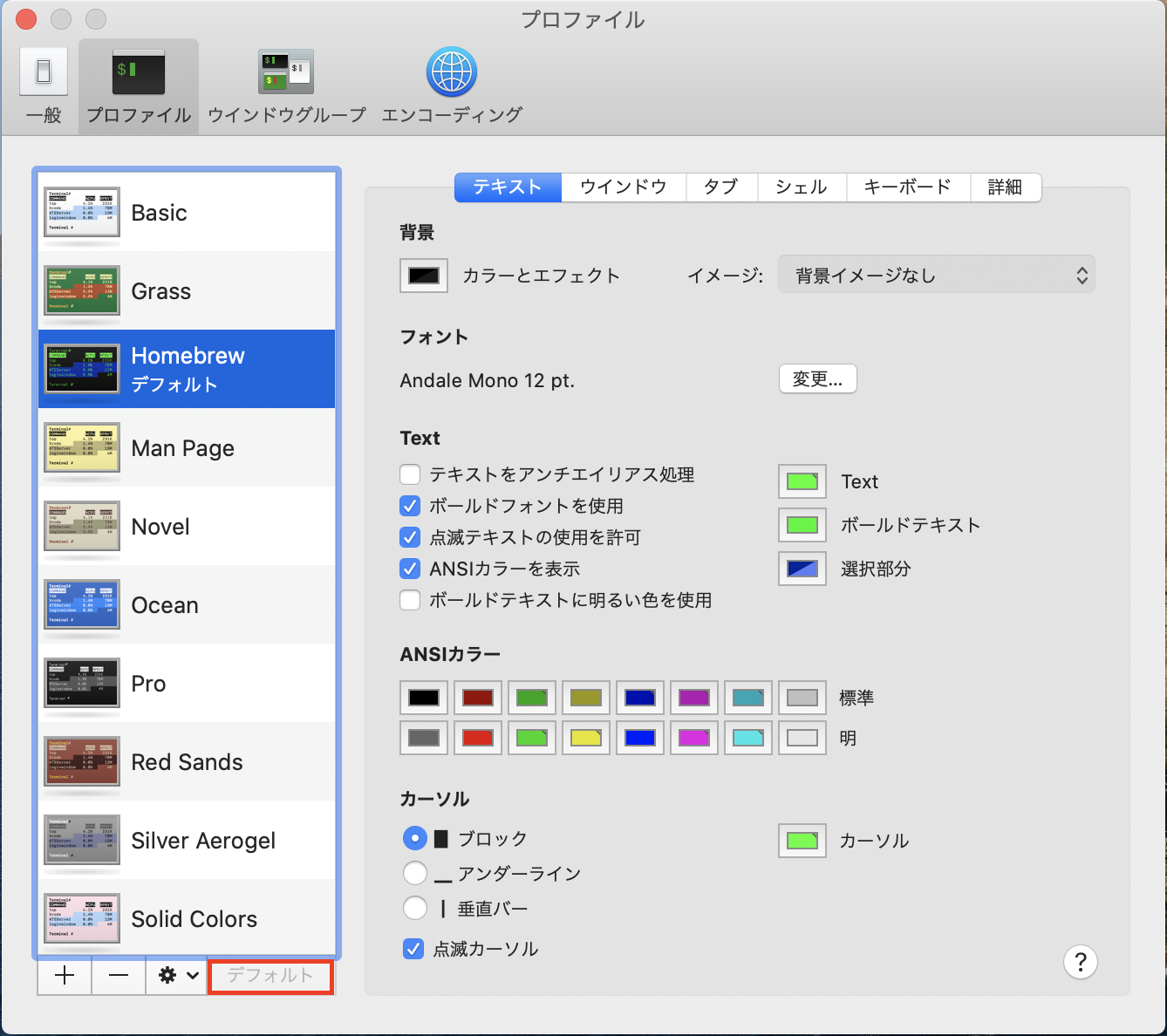This screenshot has width=1167, height=1036.
Task: Close the プロファイル preferences window
Action: pyautogui.click(x=26, y=18)
